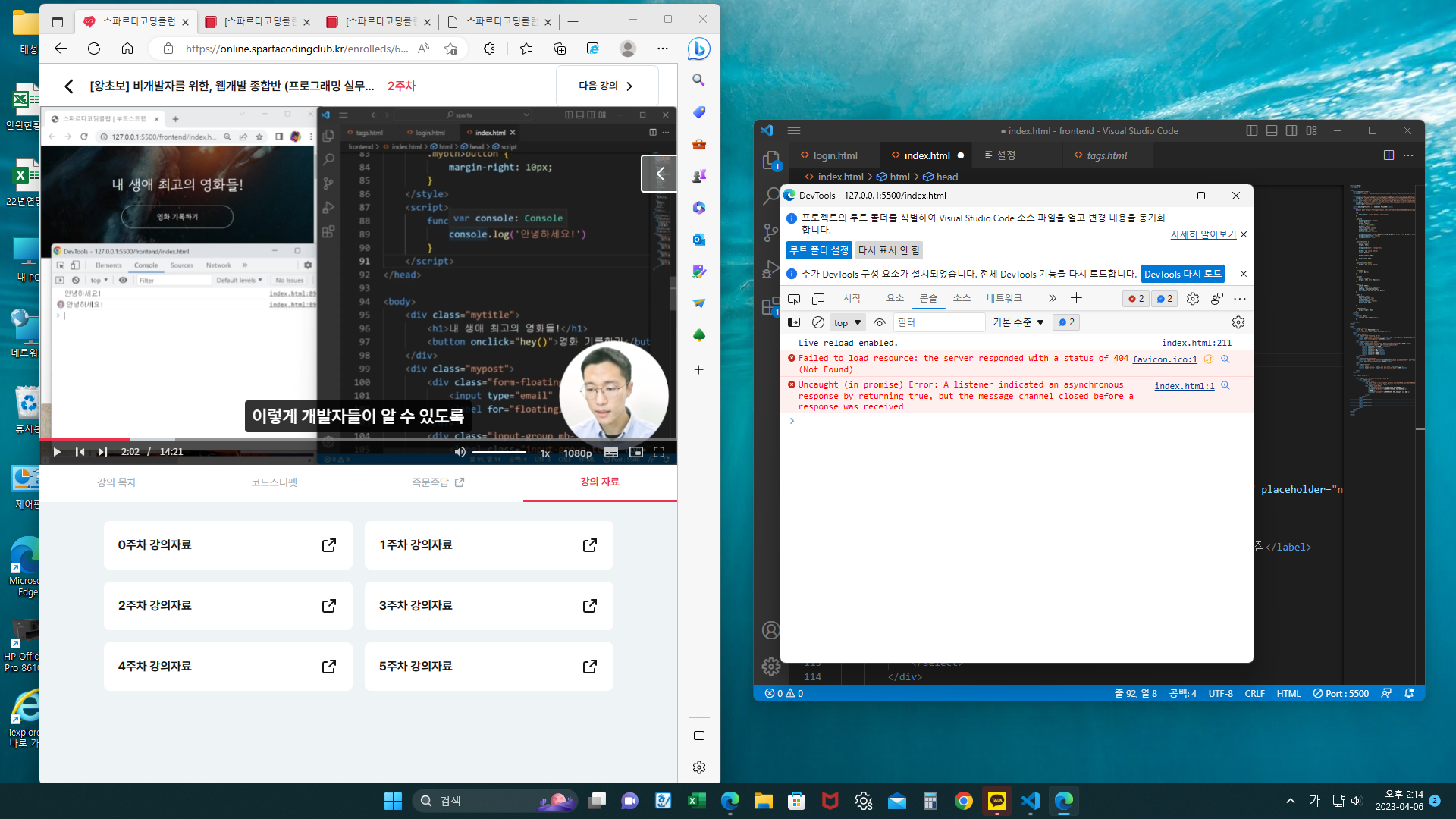Open Edge Settings and more menu

click(663, 49)
